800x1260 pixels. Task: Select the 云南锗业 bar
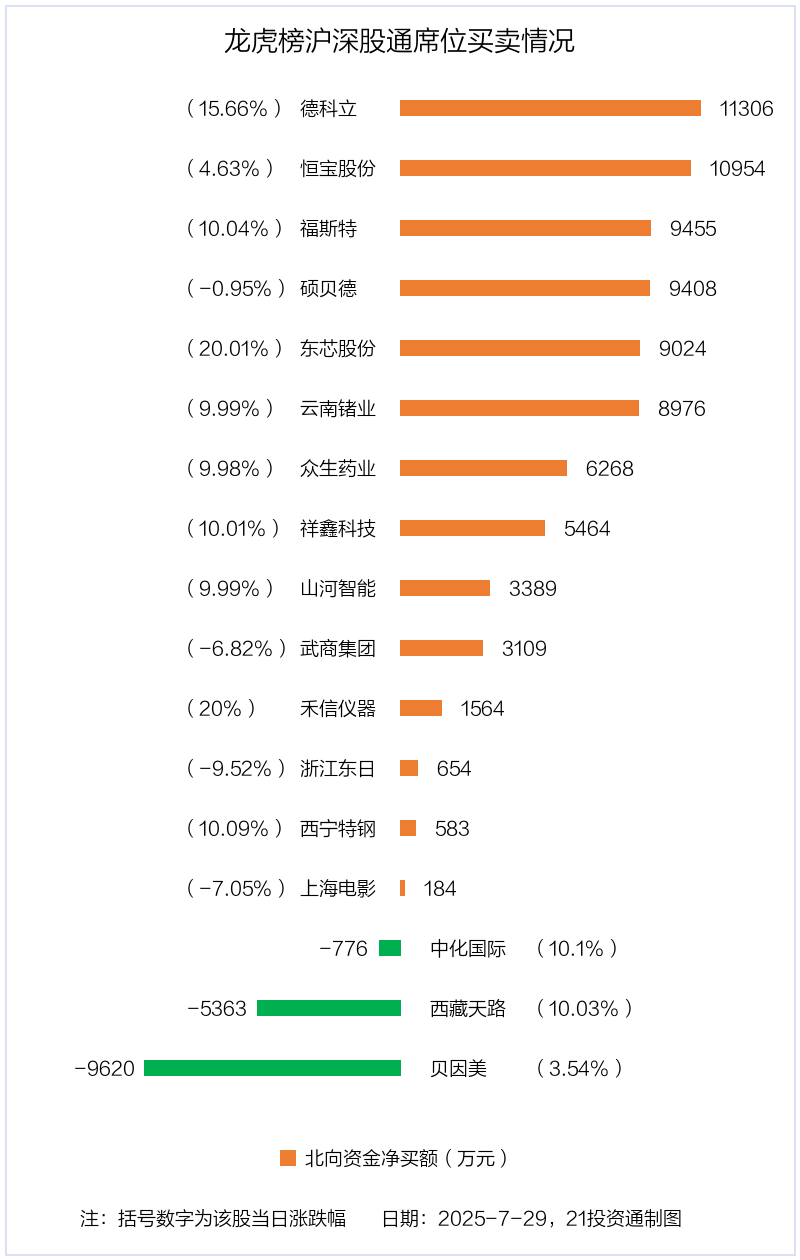[x=519, y=408]
